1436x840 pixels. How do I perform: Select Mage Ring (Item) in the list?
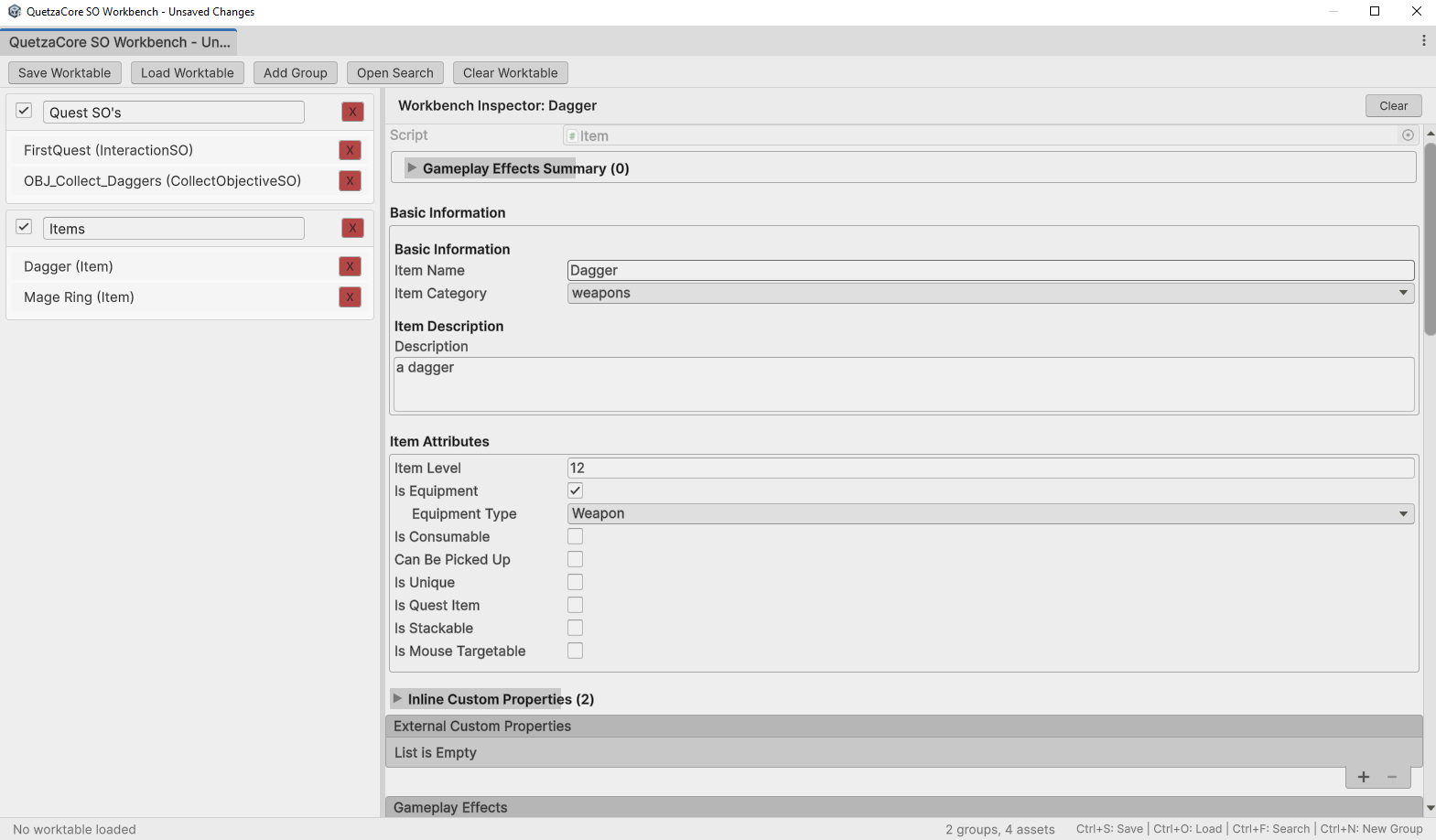coord(80,297)
